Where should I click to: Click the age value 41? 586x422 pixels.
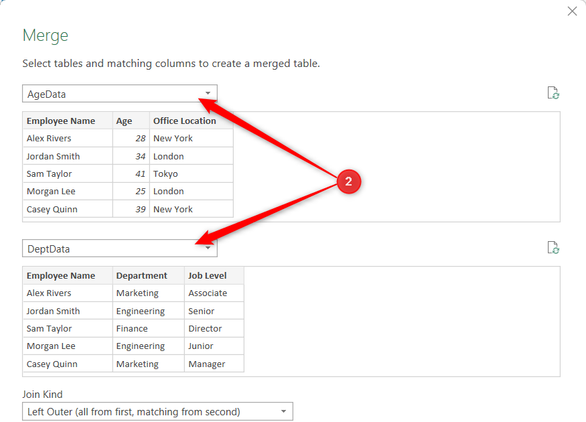131,174
